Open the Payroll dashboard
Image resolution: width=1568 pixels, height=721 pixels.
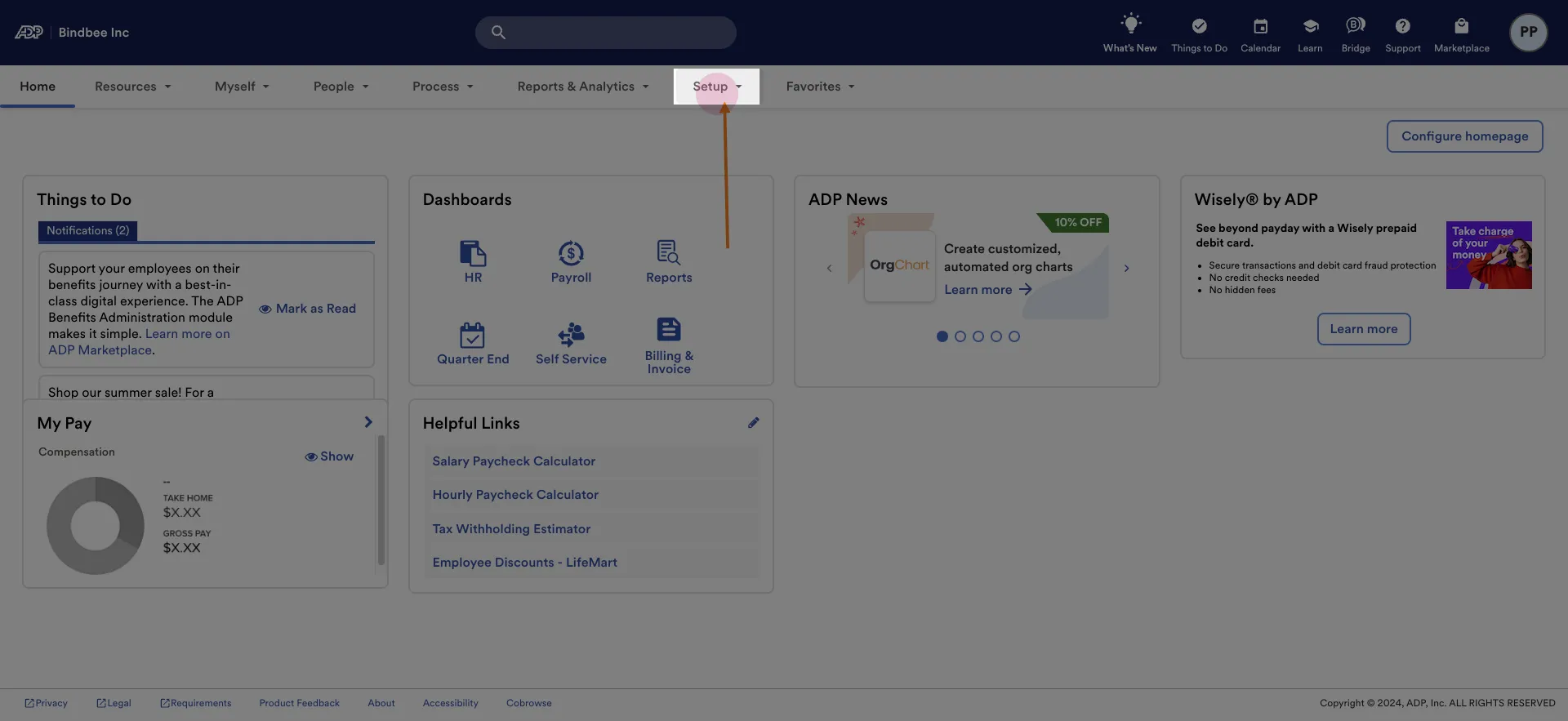pyautogui.click(x=571, y=261)
